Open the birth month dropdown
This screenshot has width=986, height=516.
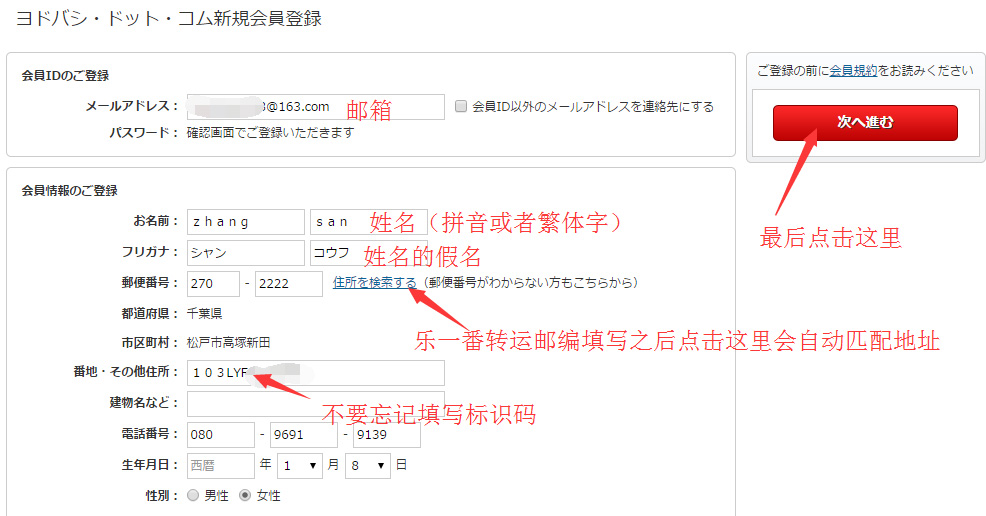point(300,466)
